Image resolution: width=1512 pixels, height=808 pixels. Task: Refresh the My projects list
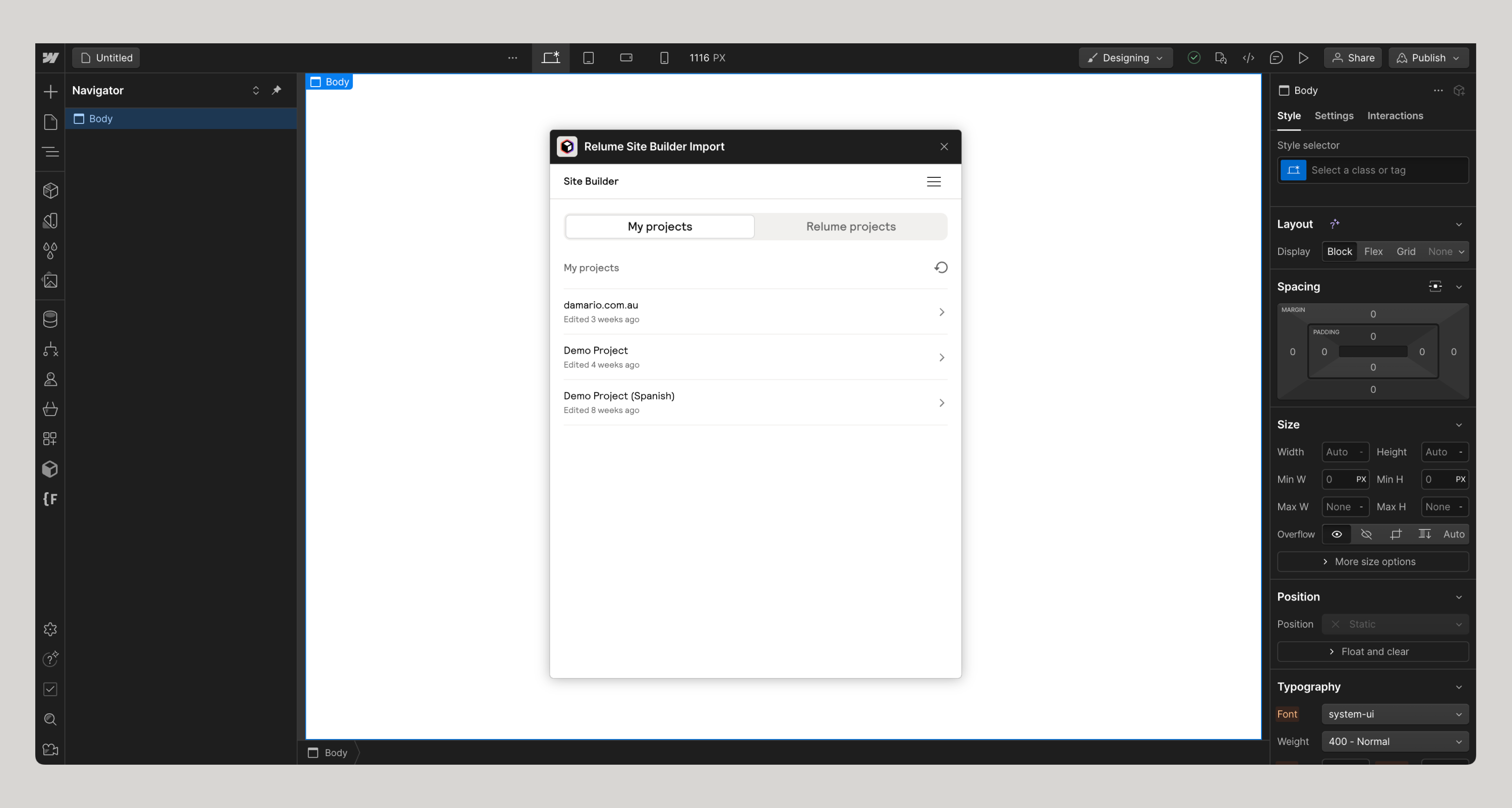click(x=940, y=267)
